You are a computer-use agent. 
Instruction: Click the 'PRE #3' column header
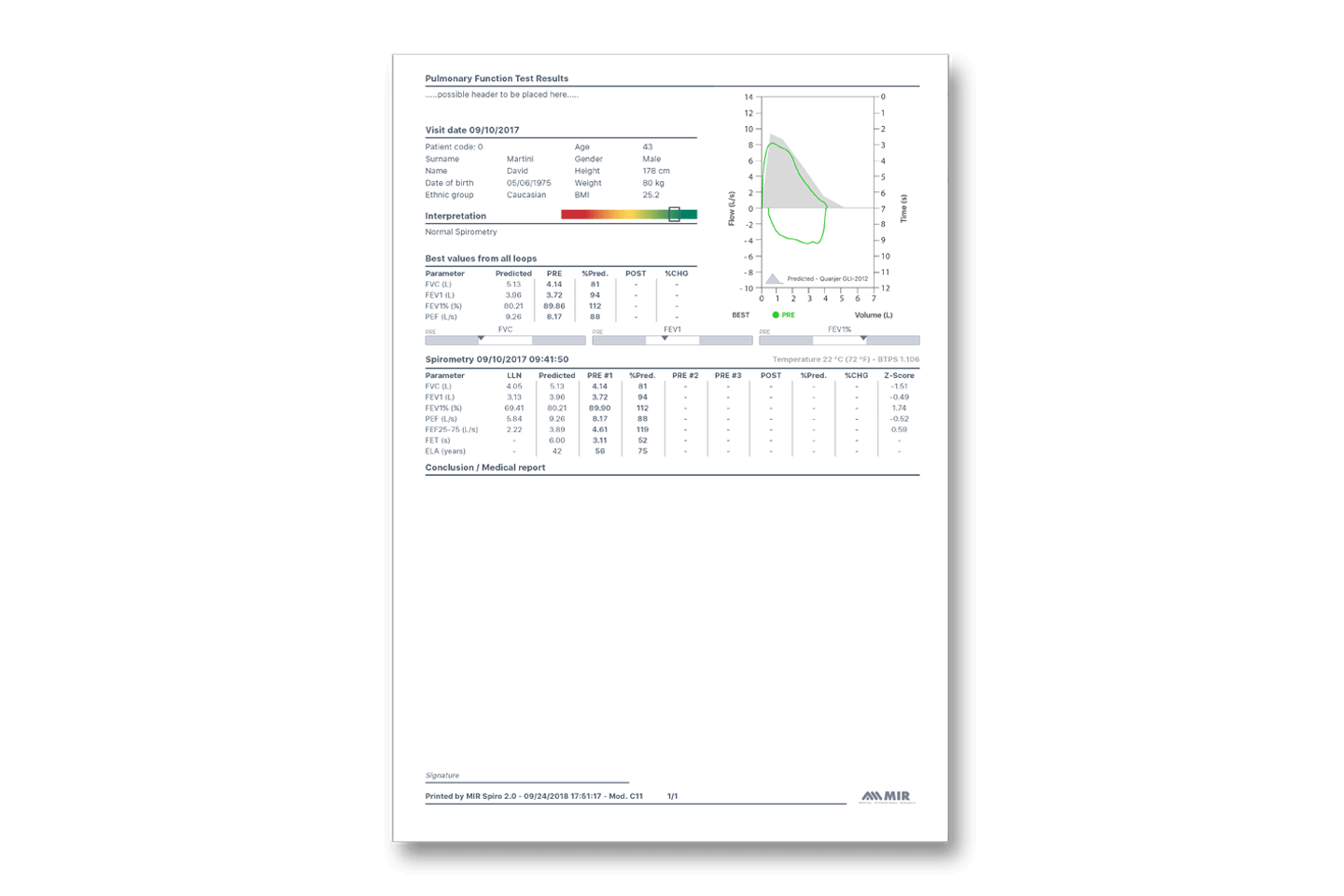coord(728,375)
